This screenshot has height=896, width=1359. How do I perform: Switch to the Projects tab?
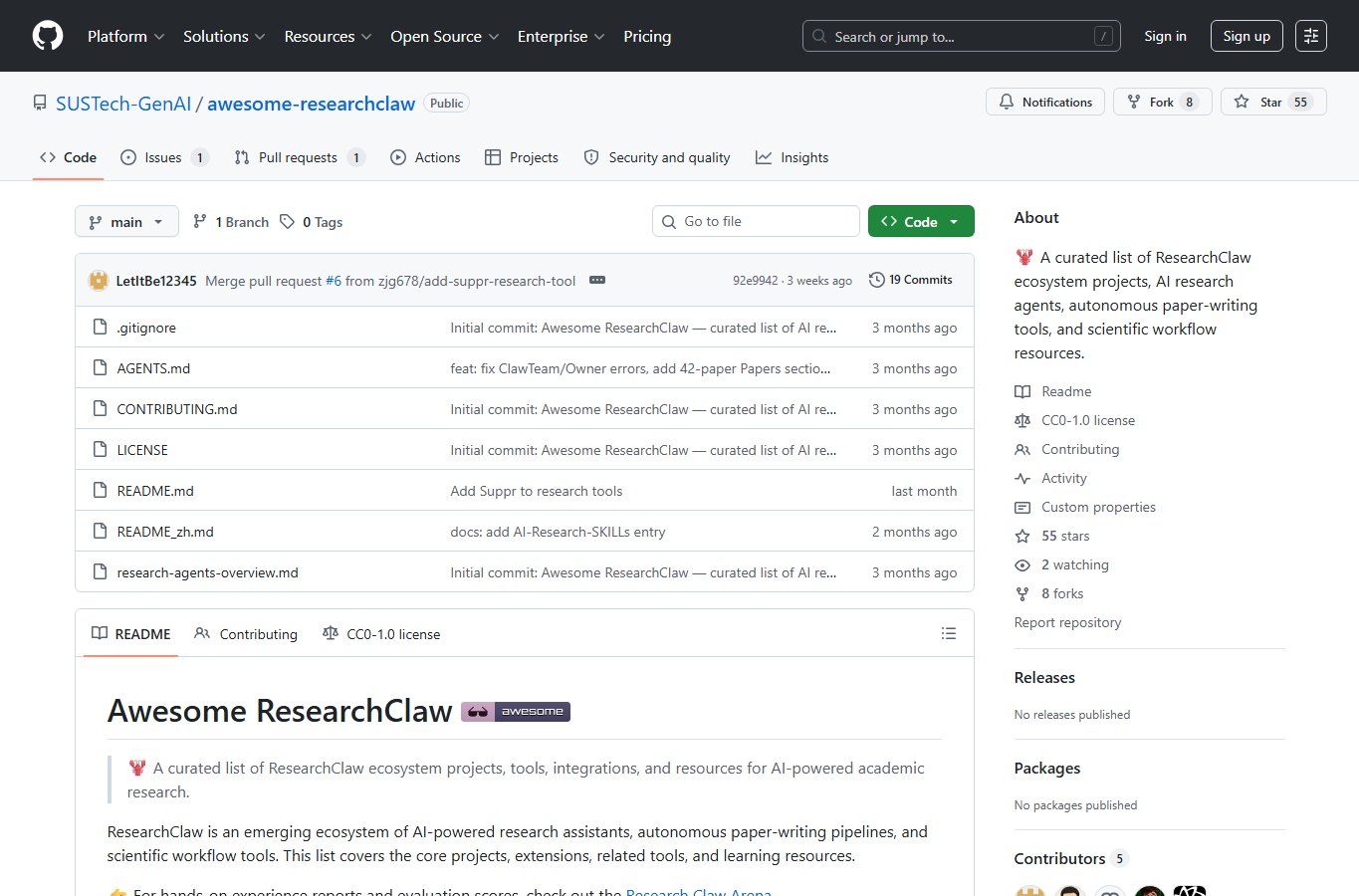pyautogui.click(x=521, y=157)
